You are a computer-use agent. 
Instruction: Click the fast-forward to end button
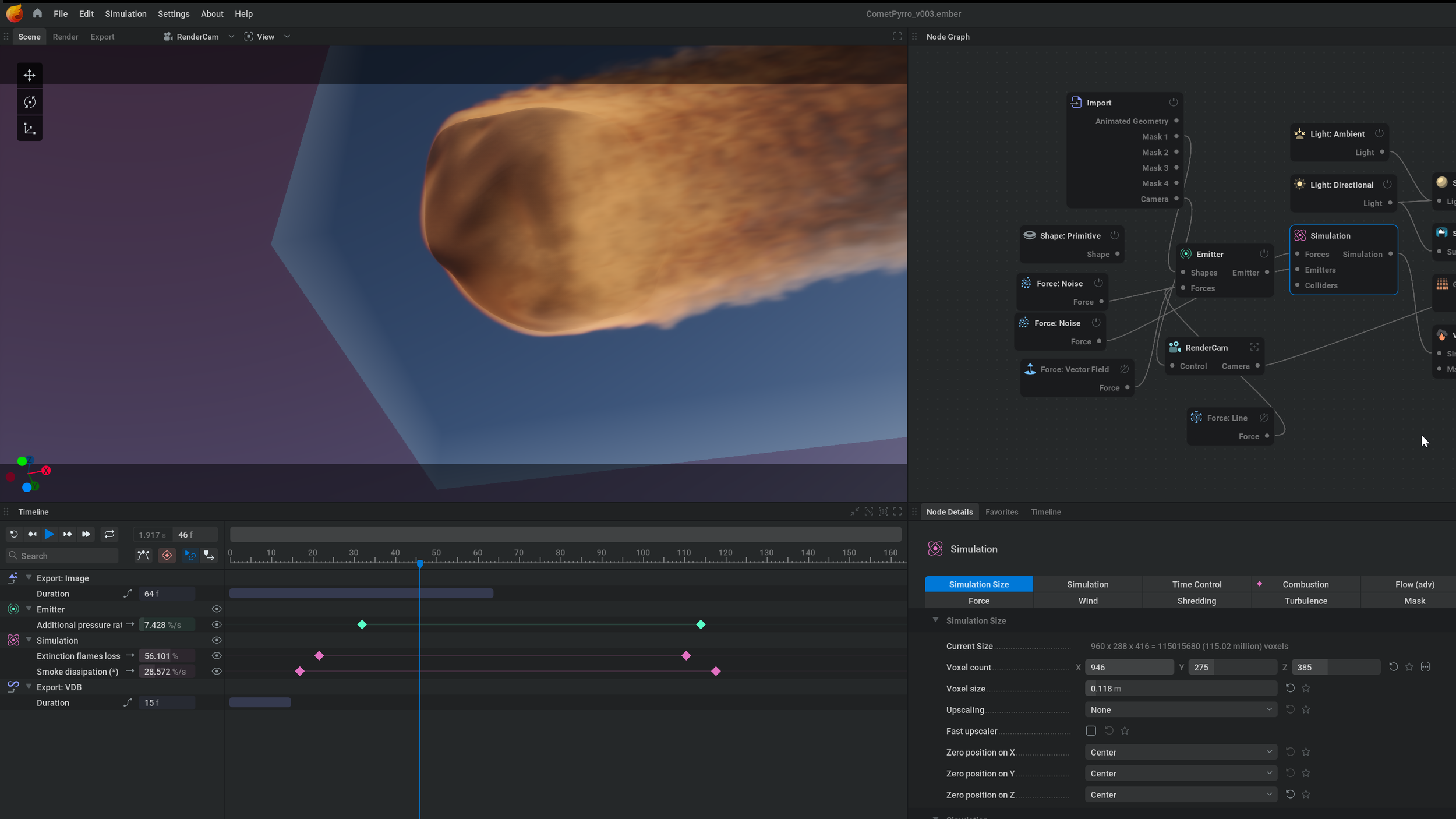(86, 534)
